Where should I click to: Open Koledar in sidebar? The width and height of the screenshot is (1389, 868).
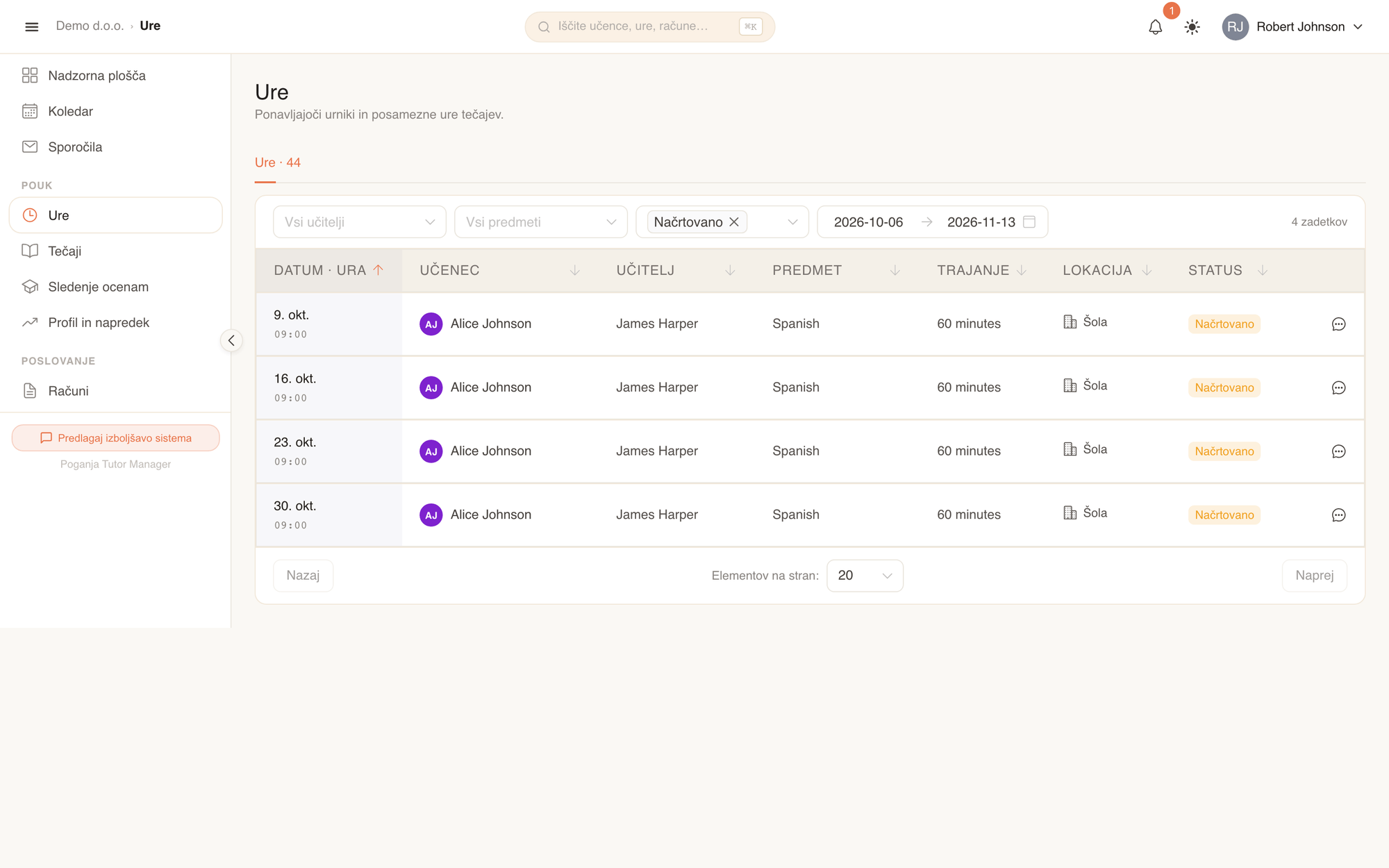[115, 111]
